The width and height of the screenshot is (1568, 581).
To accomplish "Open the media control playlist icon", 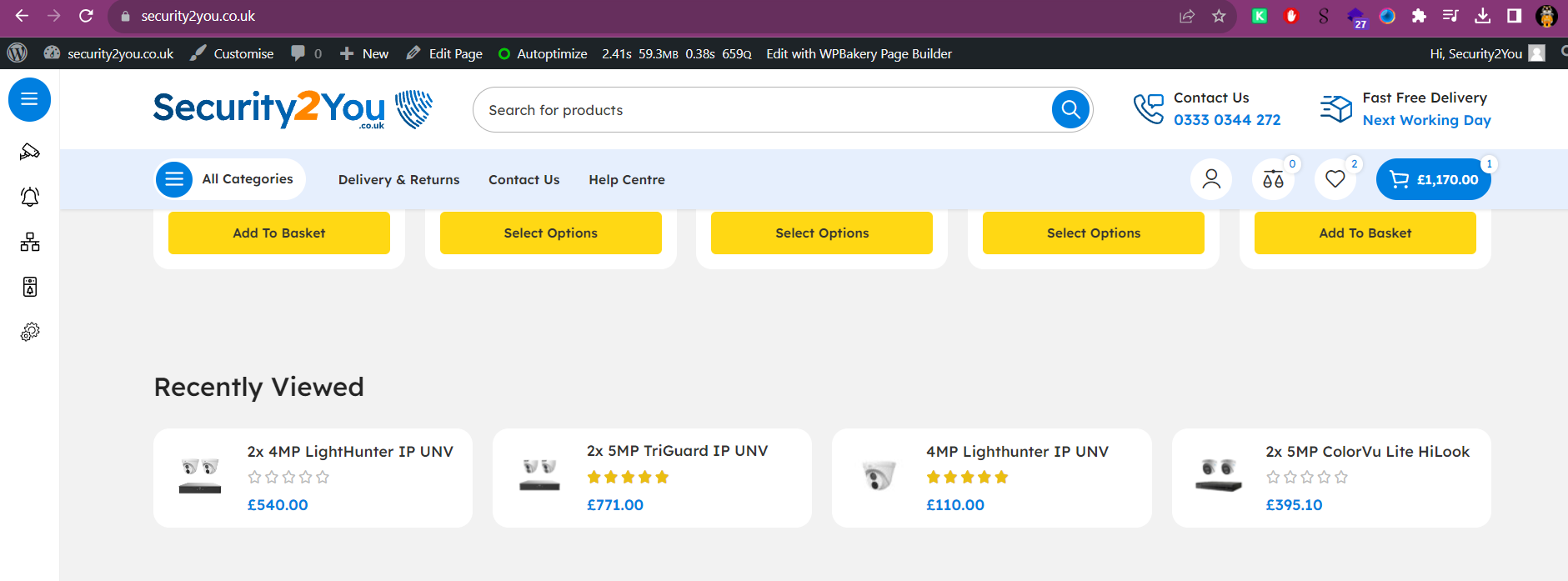I will [1450, 16].
